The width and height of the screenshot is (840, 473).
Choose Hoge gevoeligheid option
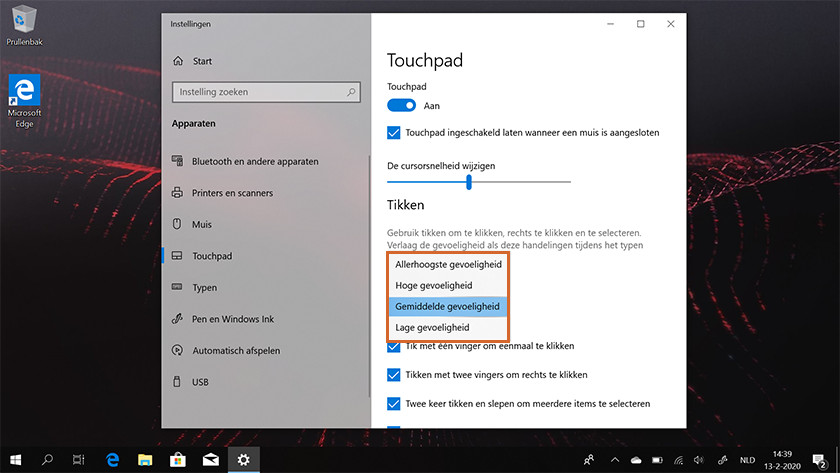448,286
